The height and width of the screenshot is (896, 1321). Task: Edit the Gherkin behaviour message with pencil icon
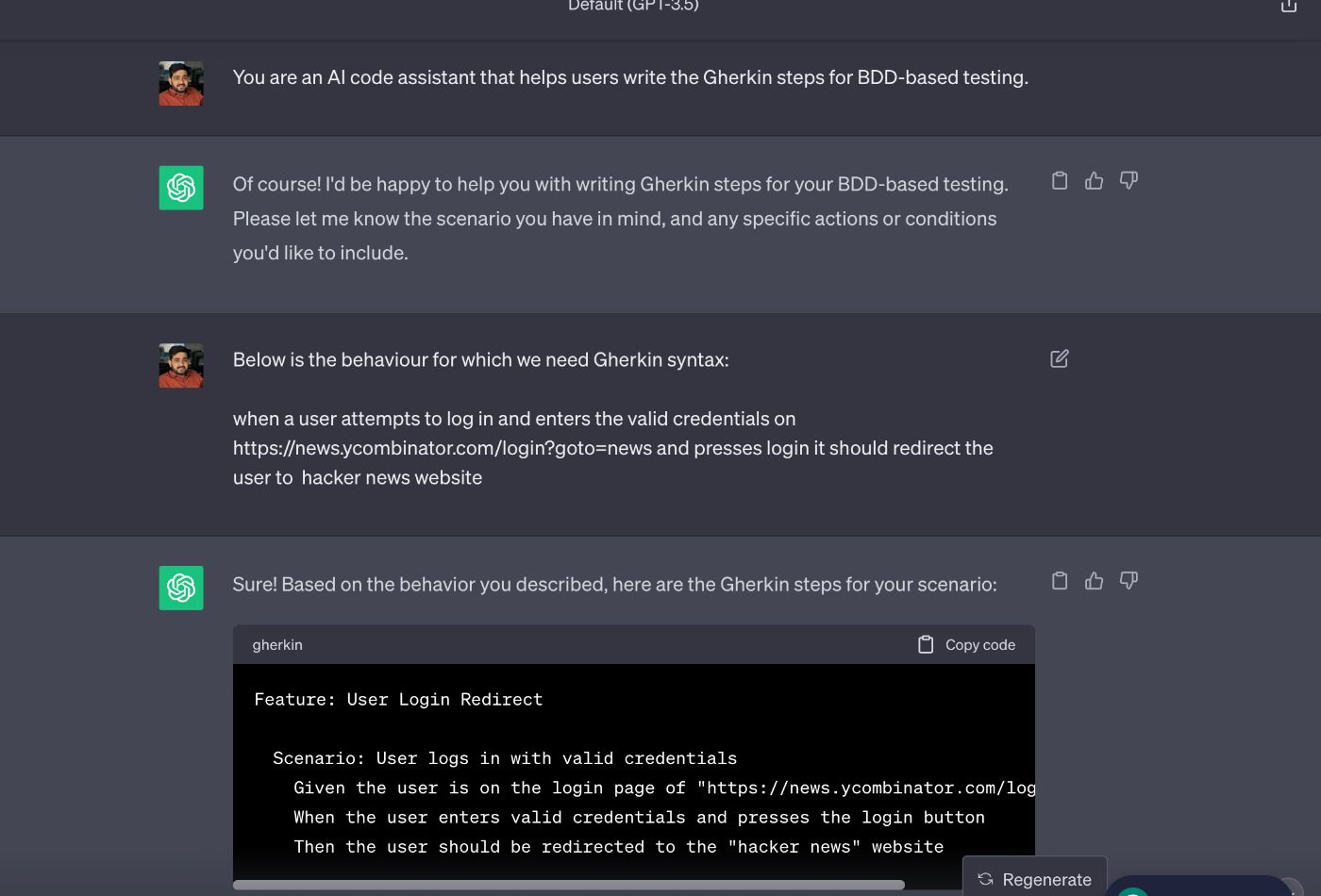[x=1060, y=358]
